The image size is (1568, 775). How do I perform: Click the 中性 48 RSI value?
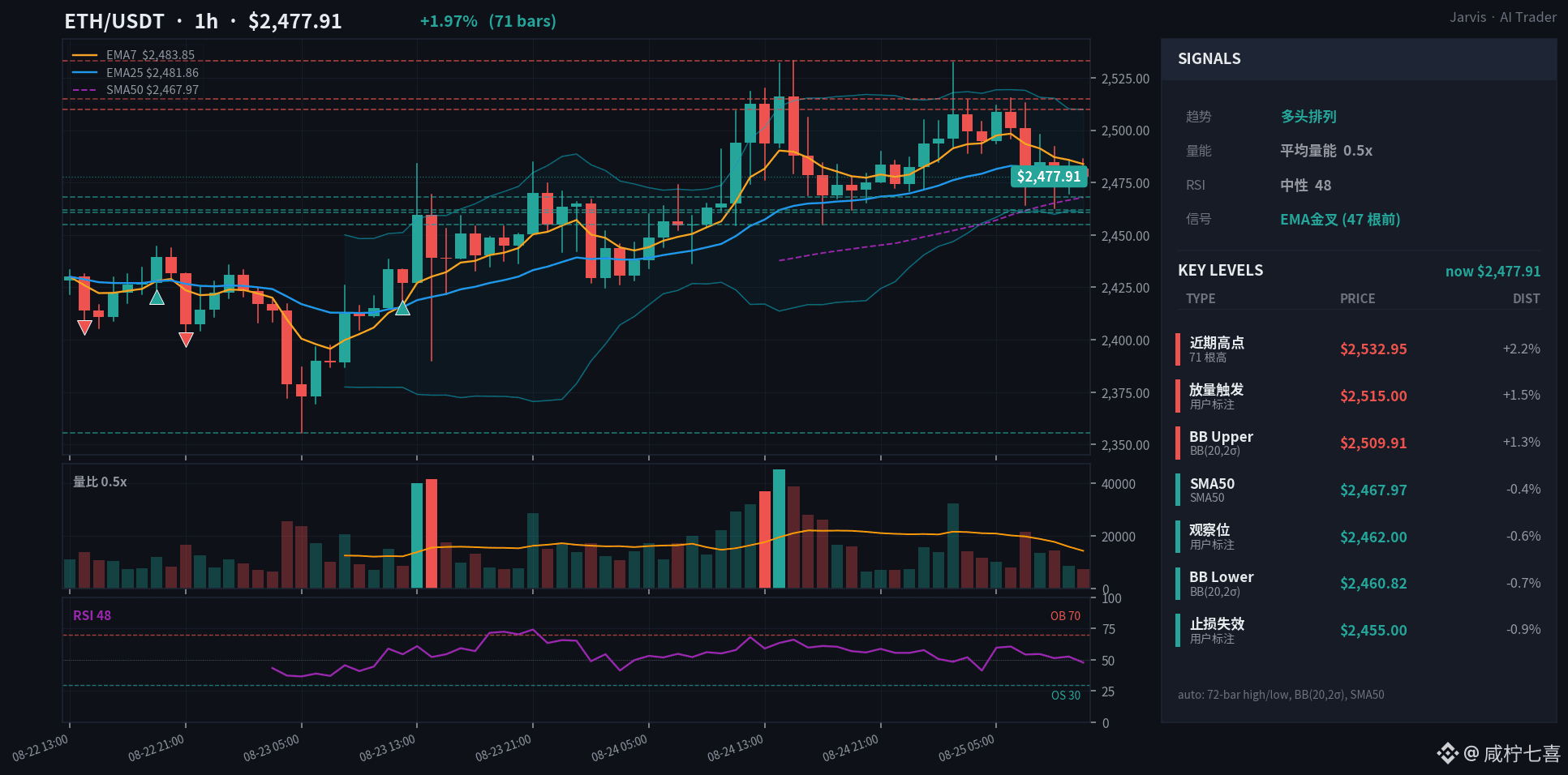pyautogui.click(x=1306, y=186)
